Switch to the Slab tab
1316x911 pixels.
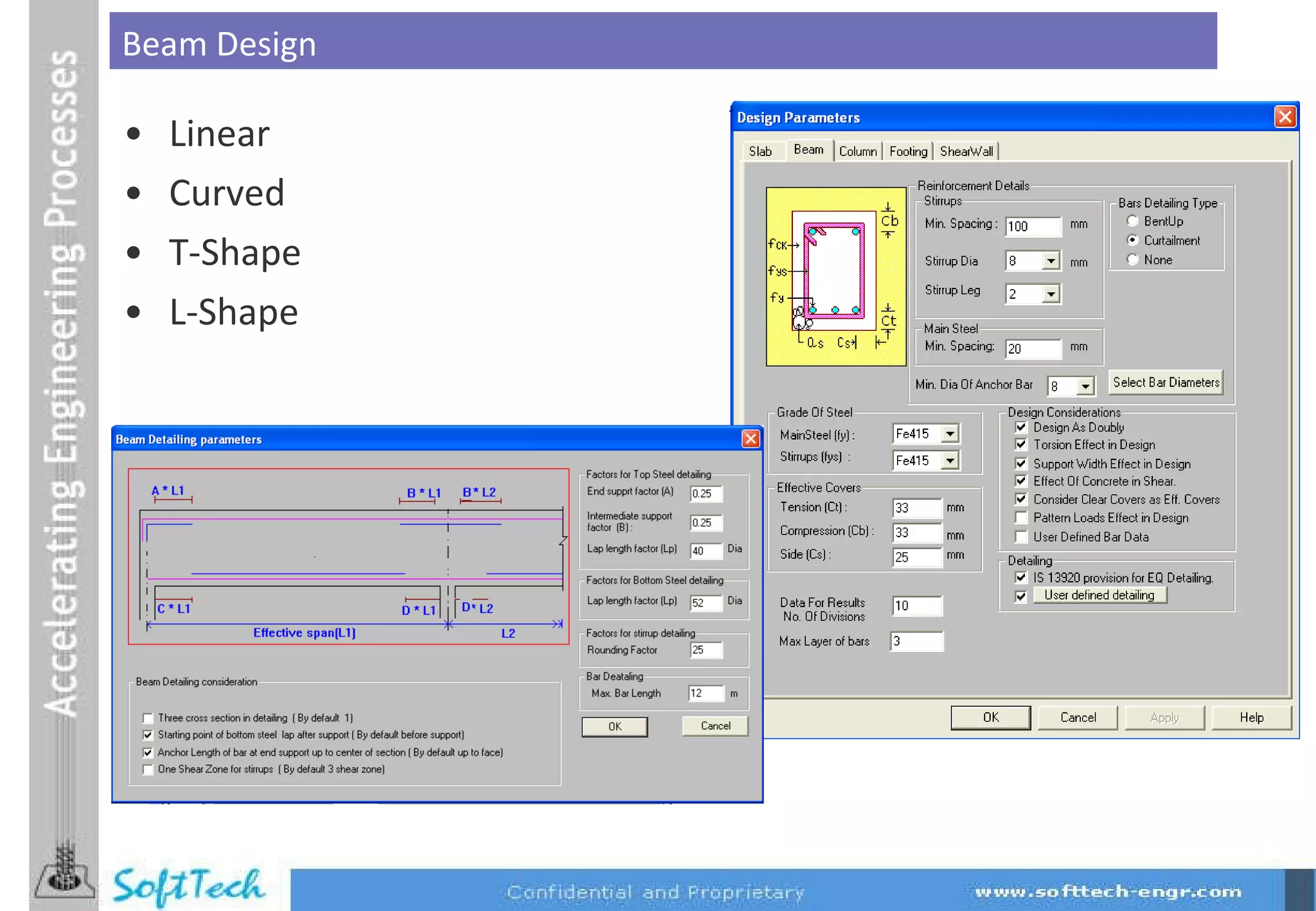(x=760, y=152)
